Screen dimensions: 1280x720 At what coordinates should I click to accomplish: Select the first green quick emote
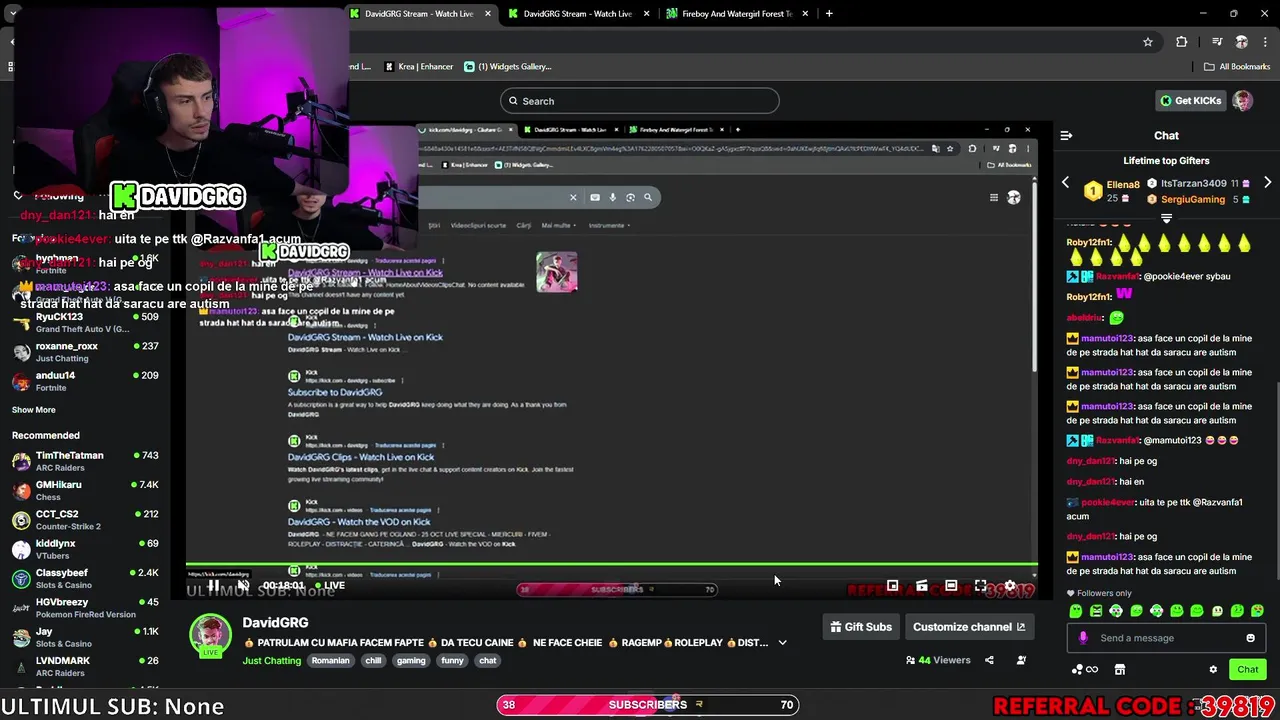1076,611
